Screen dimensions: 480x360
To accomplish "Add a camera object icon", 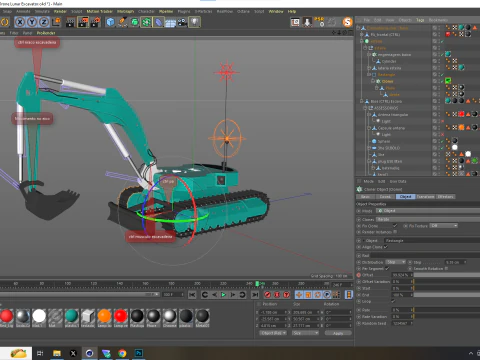I will click(x=182, y=22).
